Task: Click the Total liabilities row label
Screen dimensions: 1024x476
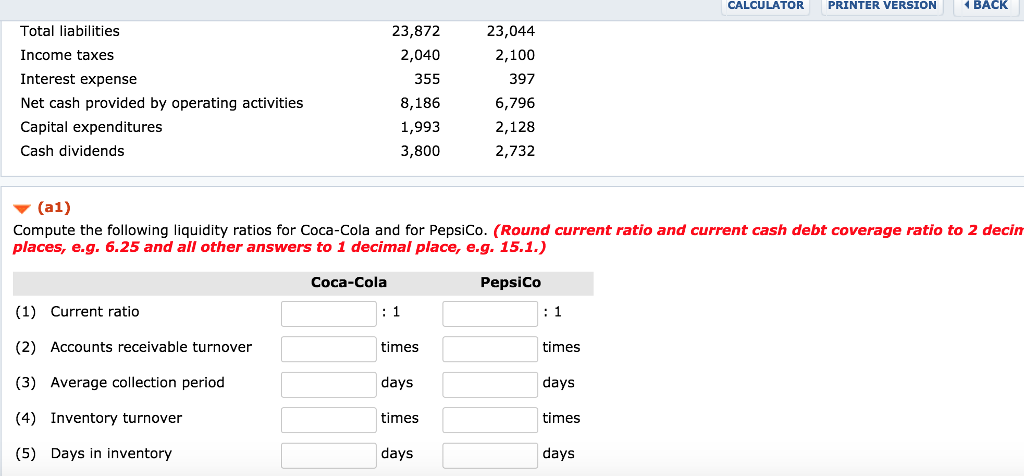Action: click(70, 31)
